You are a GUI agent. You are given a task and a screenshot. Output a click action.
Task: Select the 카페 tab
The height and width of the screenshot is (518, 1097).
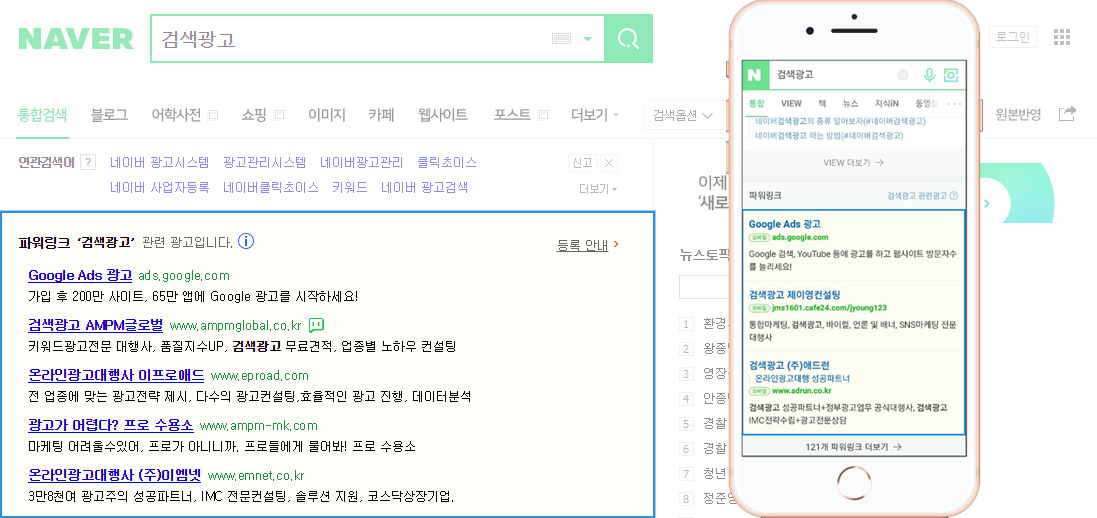pos(381,115)
